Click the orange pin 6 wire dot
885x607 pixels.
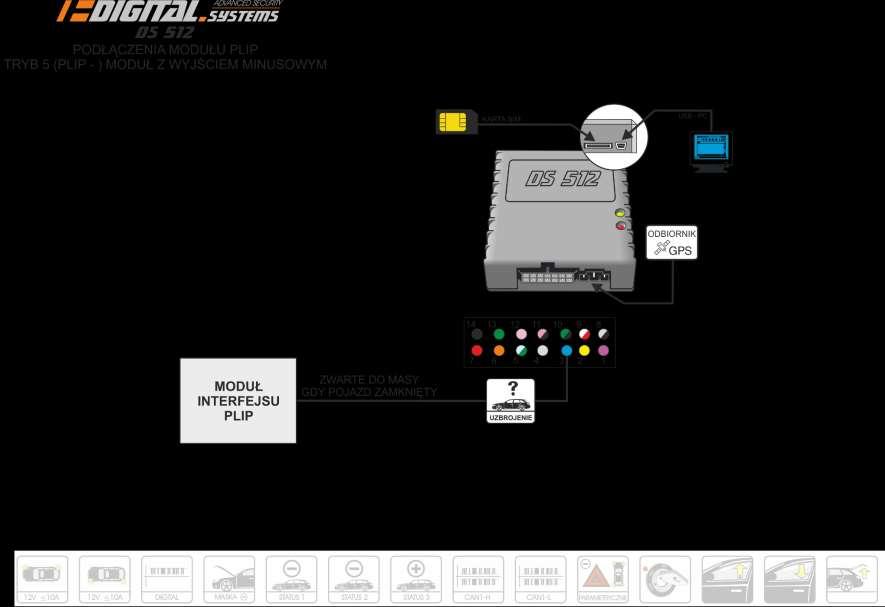[x=499, y=351]
